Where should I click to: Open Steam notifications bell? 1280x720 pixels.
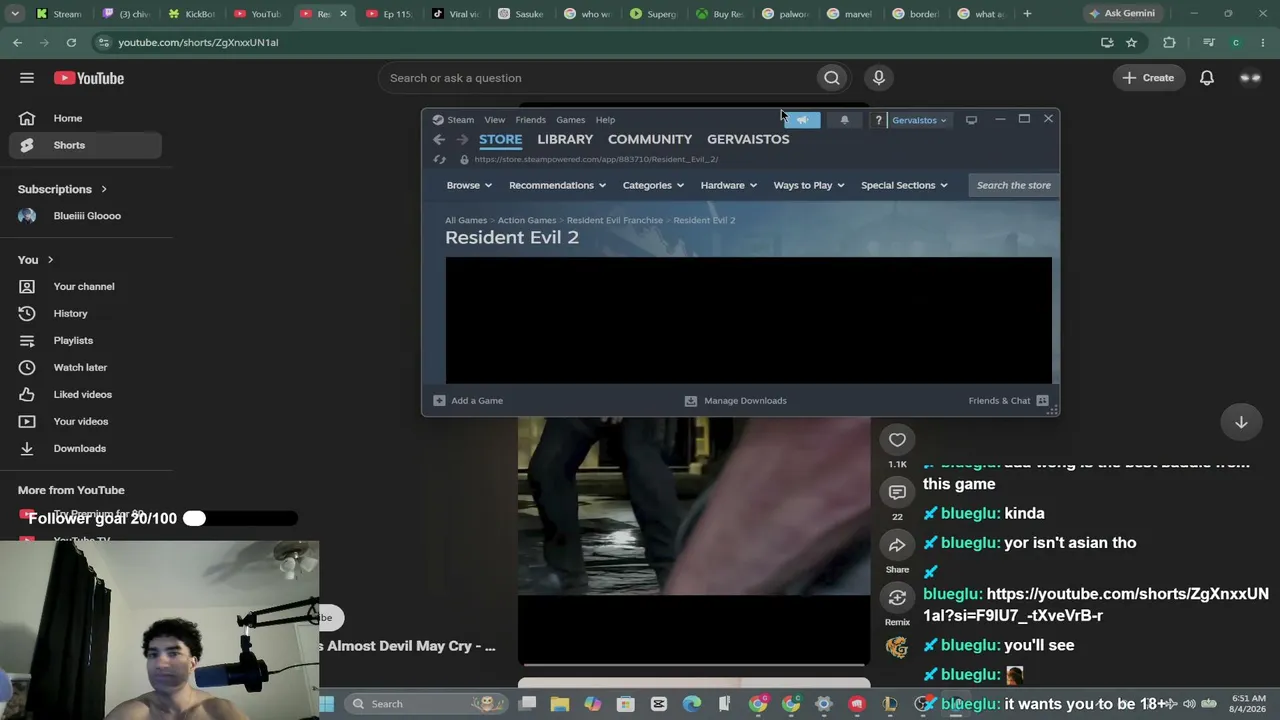pos(845,120)
